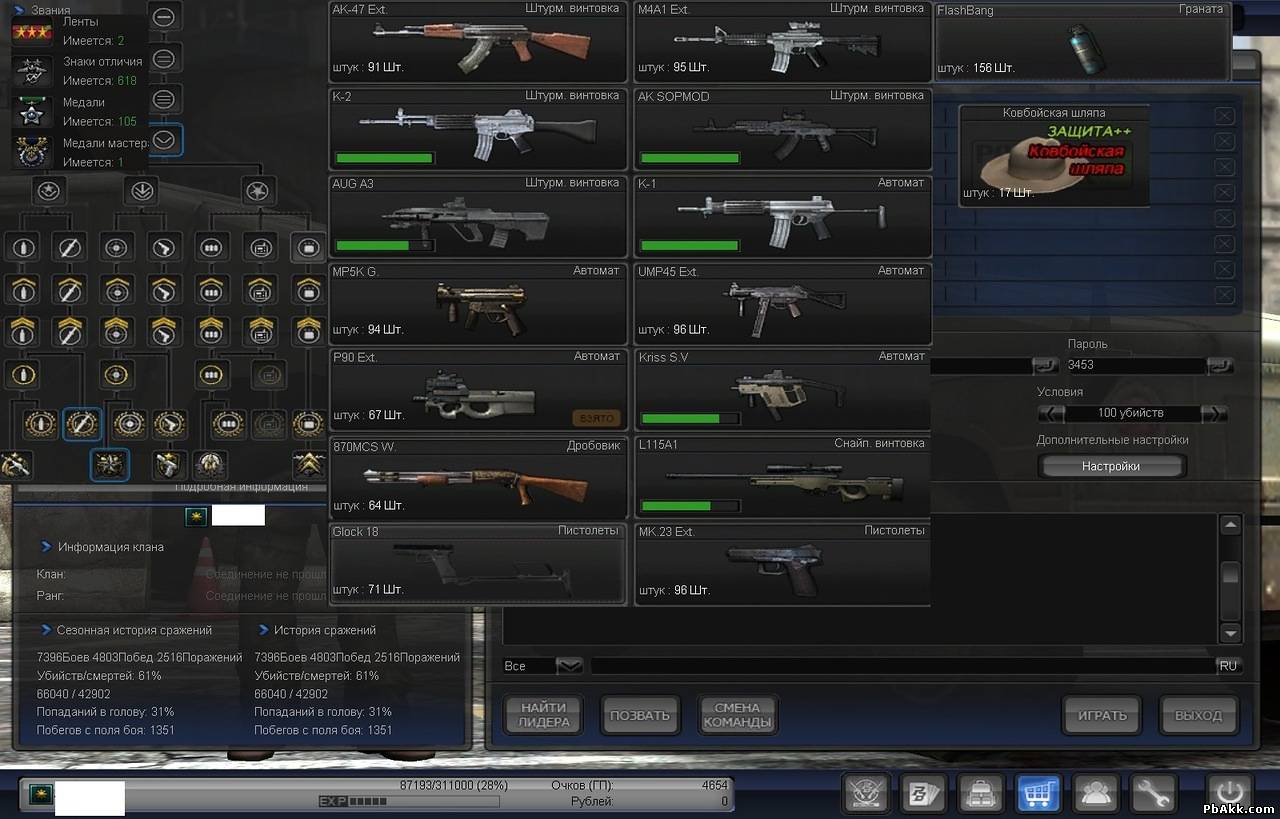The image size is (1280, 819).
Task: Select the Kriss S.V weapon card
Action: (x=783, y=391)
